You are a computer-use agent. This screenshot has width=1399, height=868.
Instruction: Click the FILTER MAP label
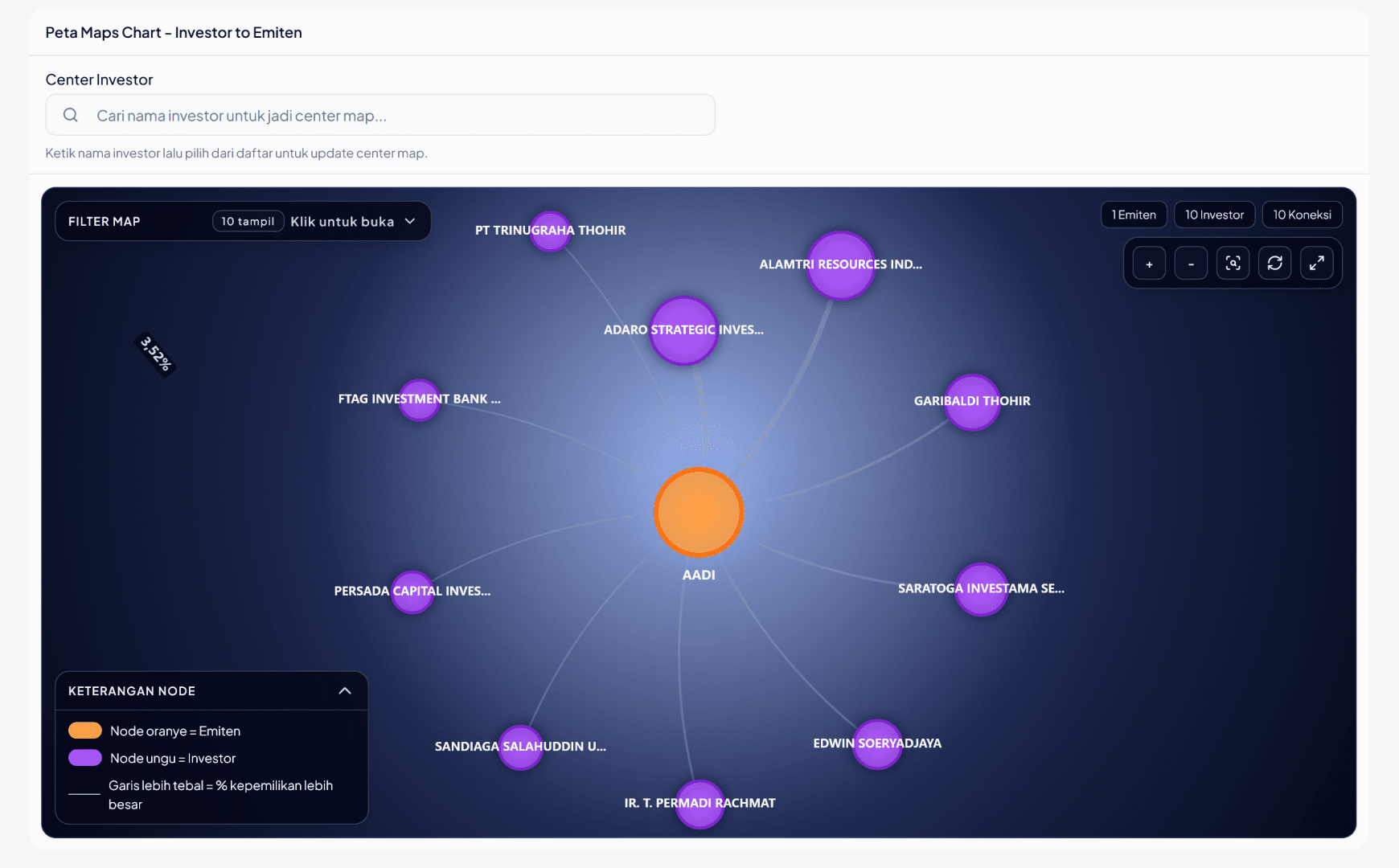[105, 221]
